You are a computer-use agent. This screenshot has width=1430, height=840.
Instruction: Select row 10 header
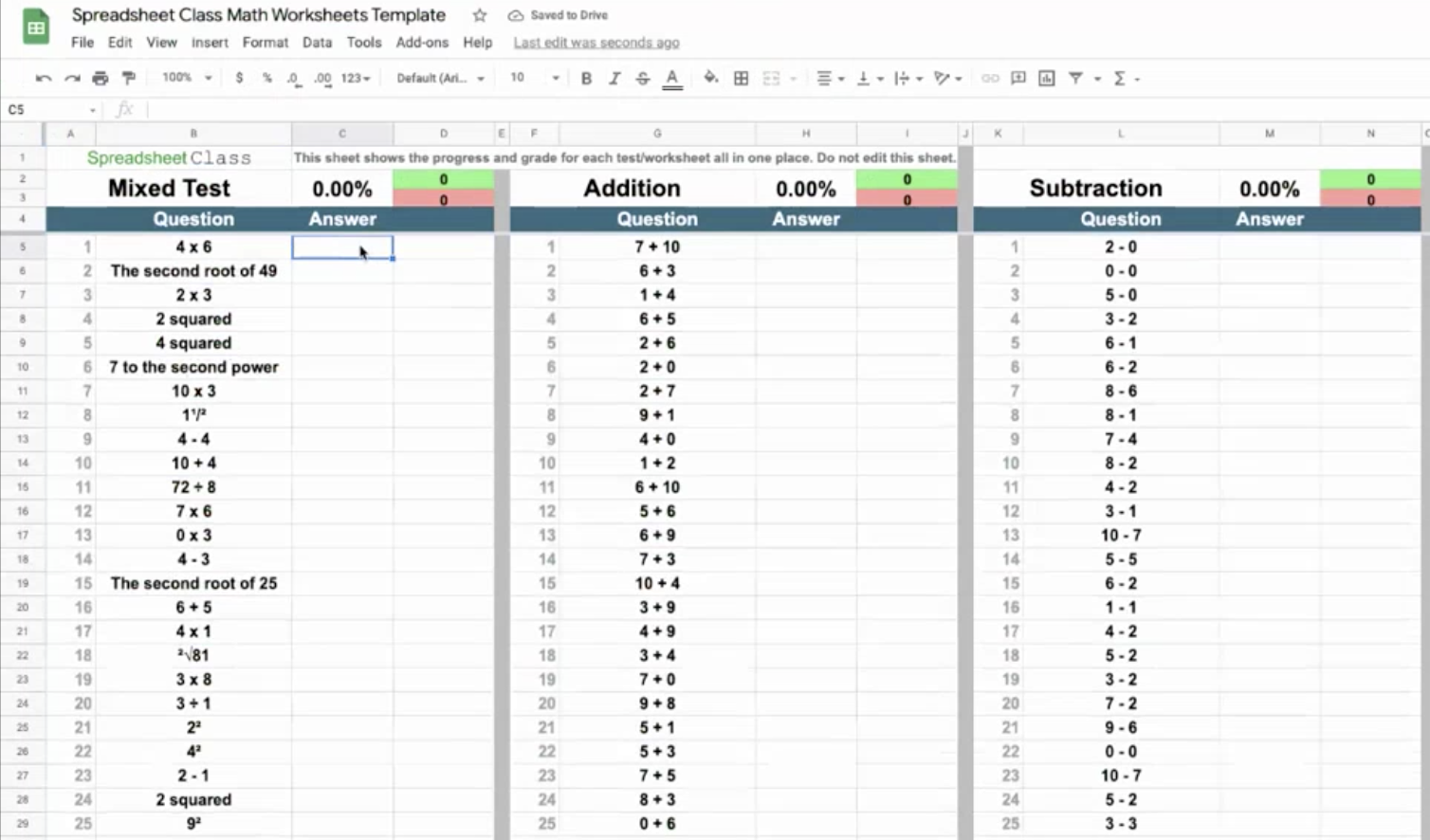click(23, 367)
